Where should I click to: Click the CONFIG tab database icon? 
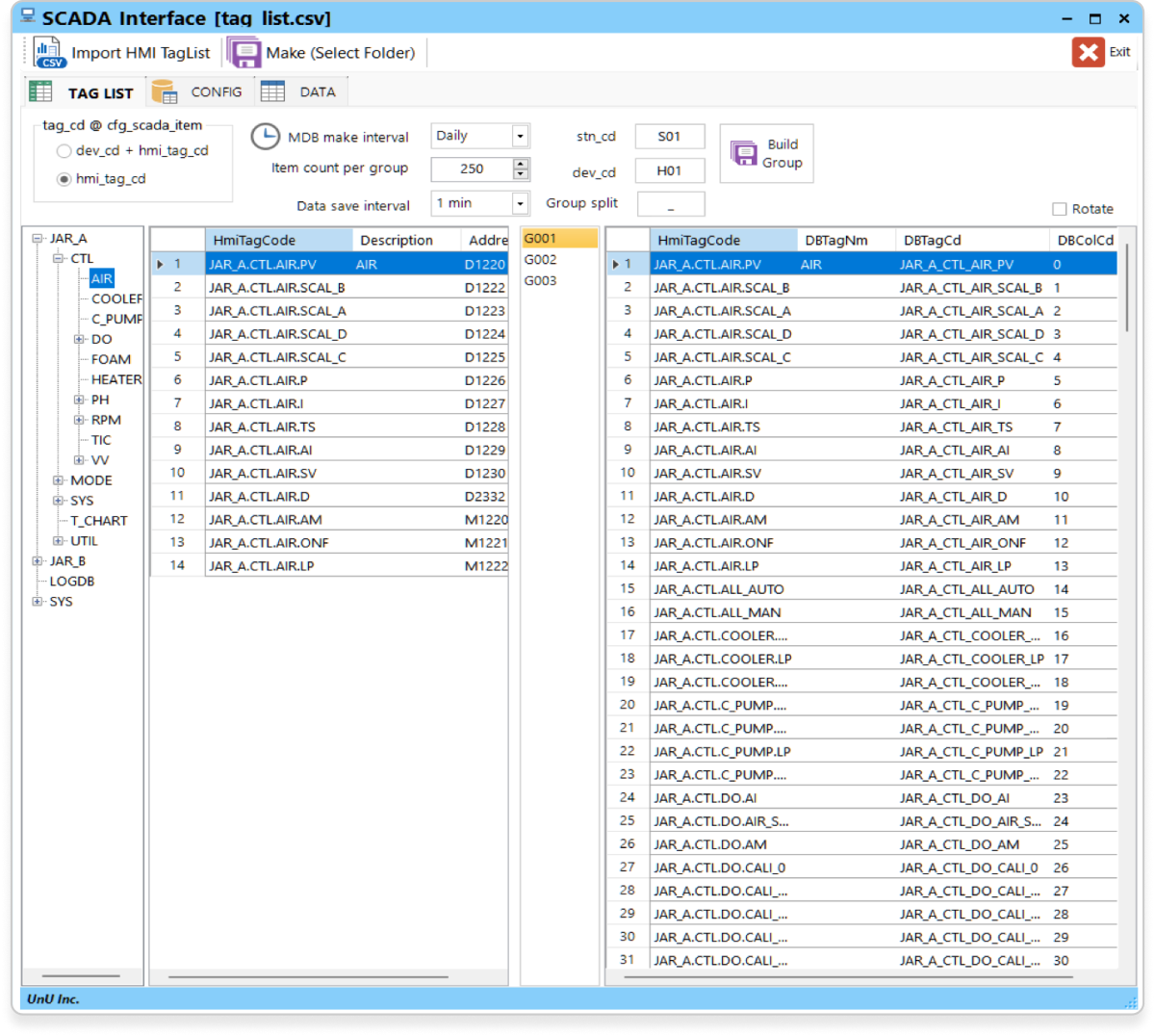[x=165, y=92]
